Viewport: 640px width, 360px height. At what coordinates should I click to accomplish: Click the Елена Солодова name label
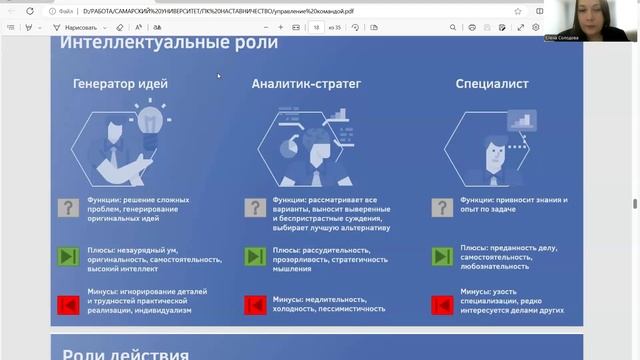(x=562, y=38)
